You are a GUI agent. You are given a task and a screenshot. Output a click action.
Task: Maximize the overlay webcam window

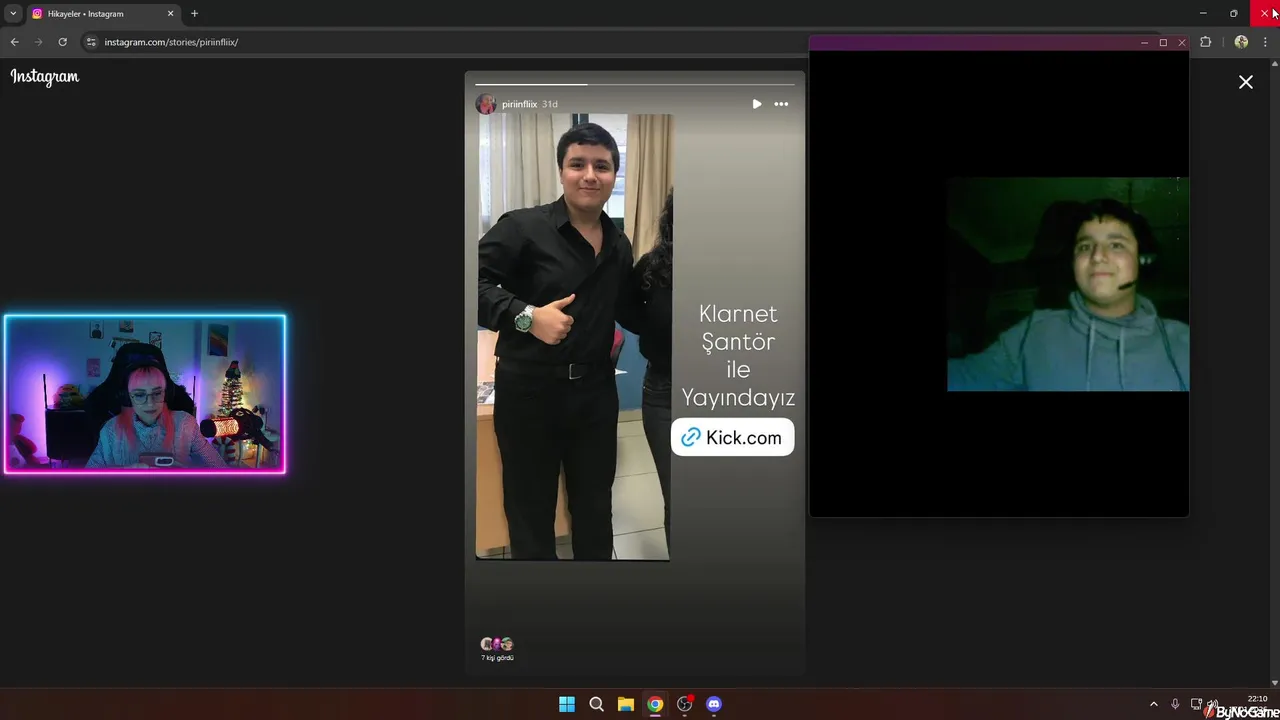1163,43
